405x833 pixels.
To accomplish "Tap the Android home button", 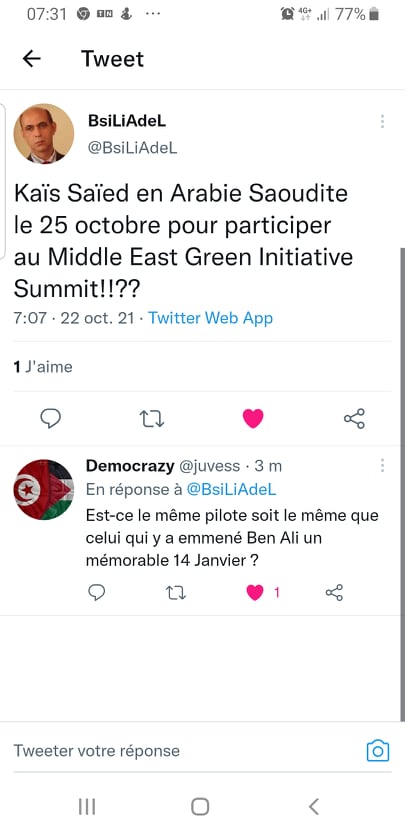I will click(200, 806).
